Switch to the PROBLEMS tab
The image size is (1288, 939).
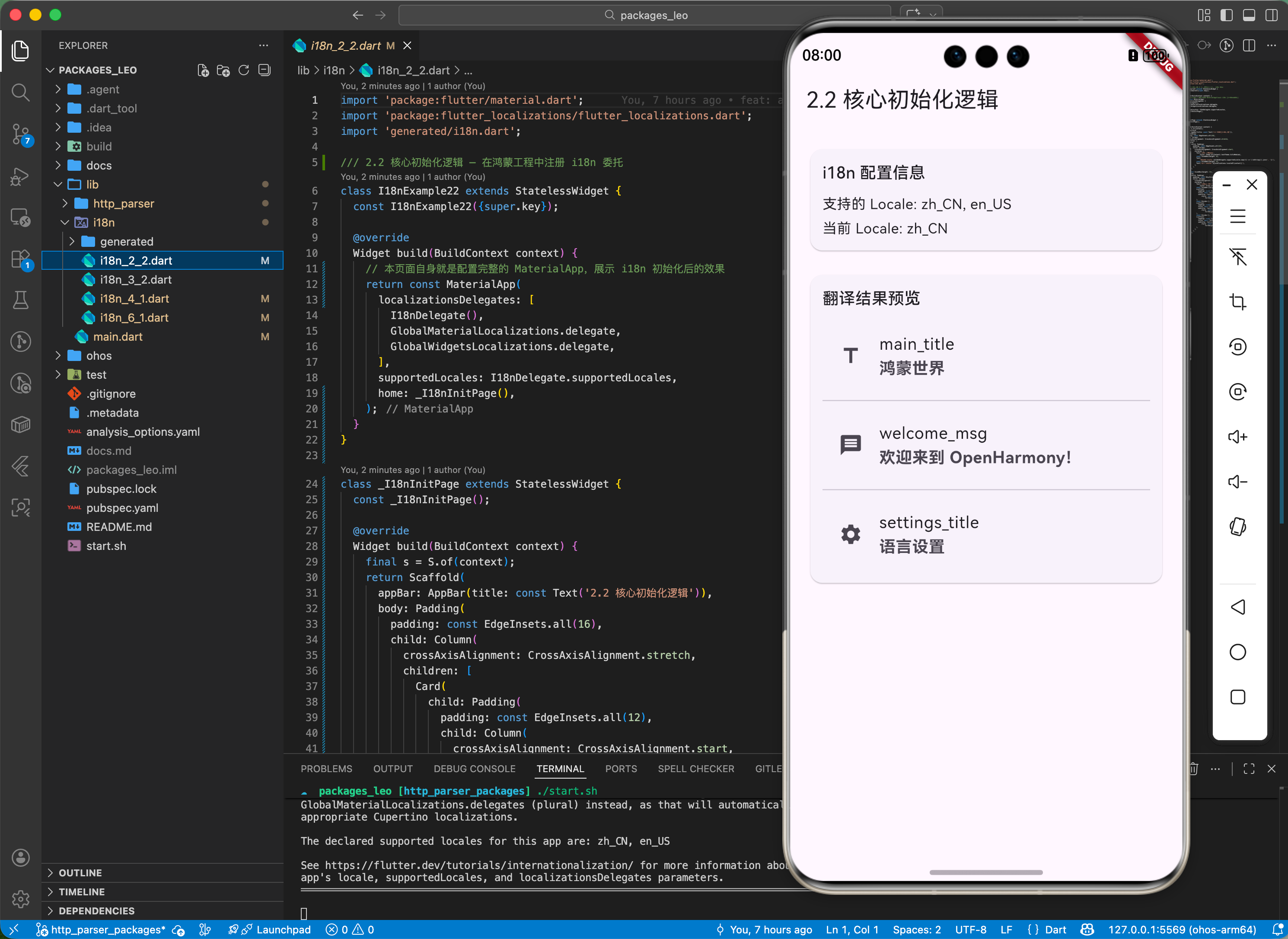[326, 769]
